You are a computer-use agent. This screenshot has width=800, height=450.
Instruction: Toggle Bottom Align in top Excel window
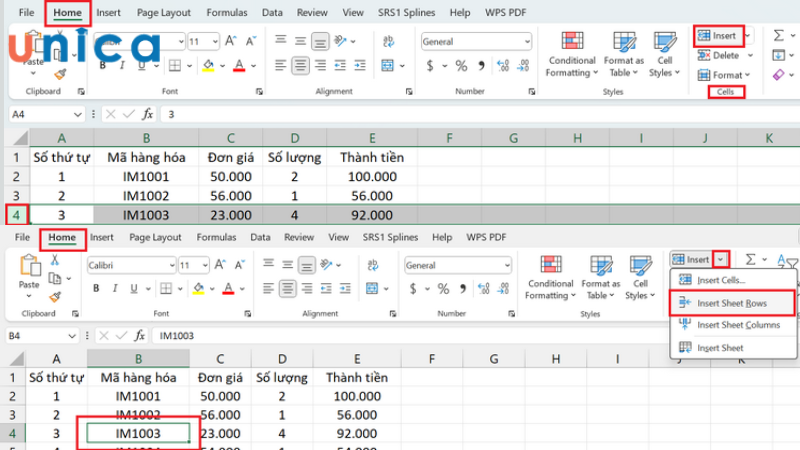click(320, 41)
